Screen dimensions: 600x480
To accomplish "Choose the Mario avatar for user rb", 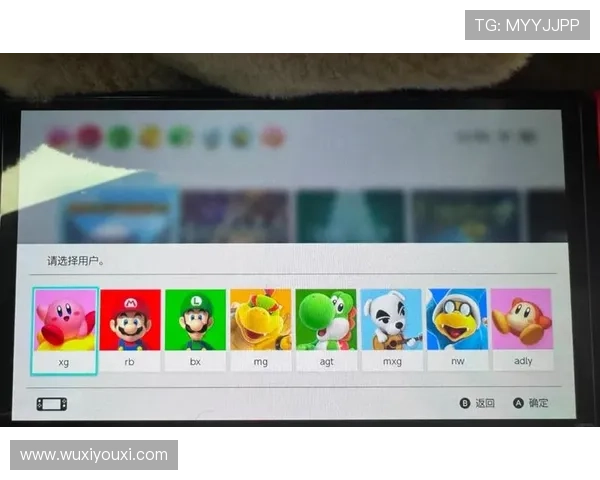I will pyautogui.click(x=130, y=319).
